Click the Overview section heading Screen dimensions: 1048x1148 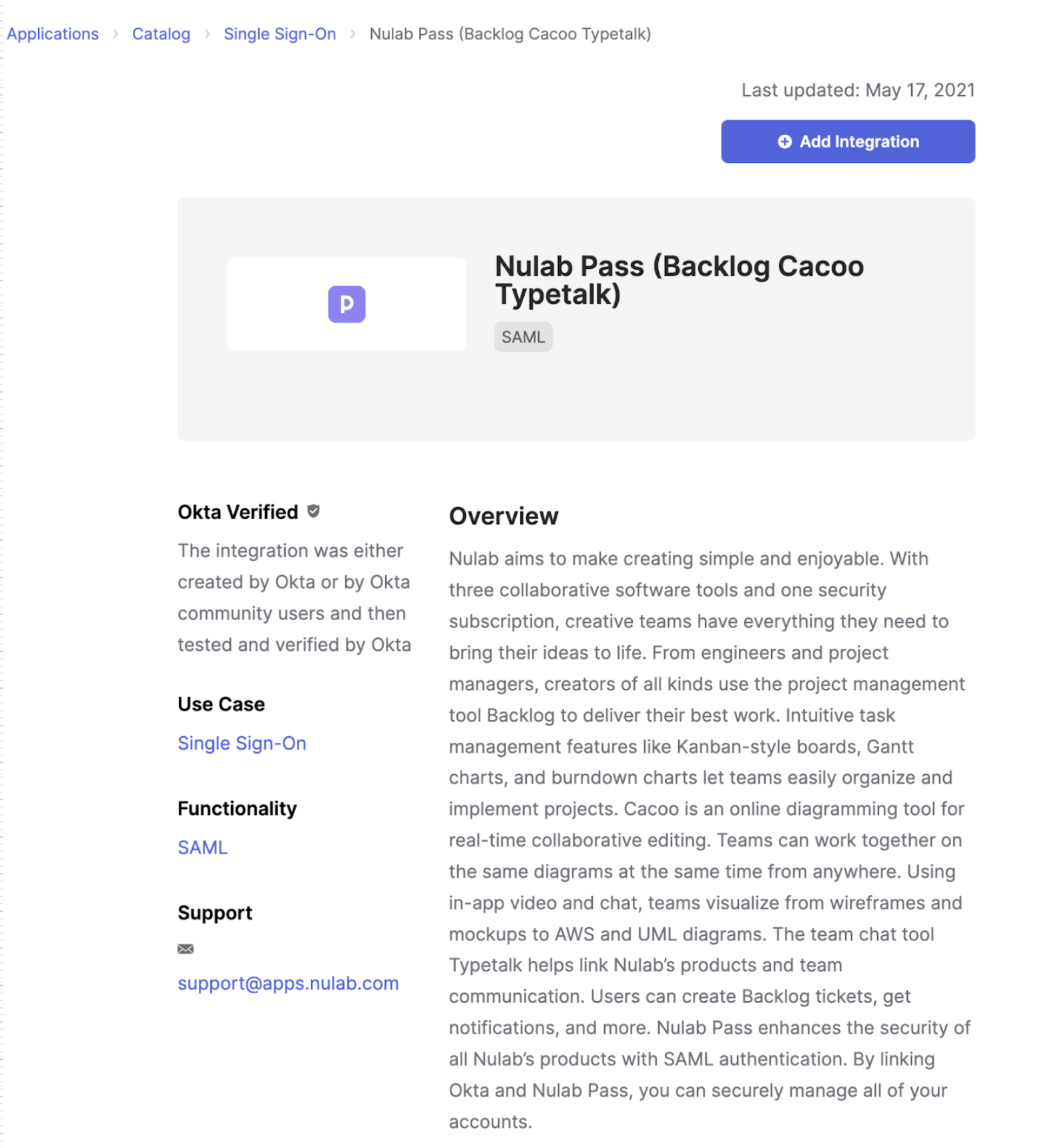(x=503, y=516)
